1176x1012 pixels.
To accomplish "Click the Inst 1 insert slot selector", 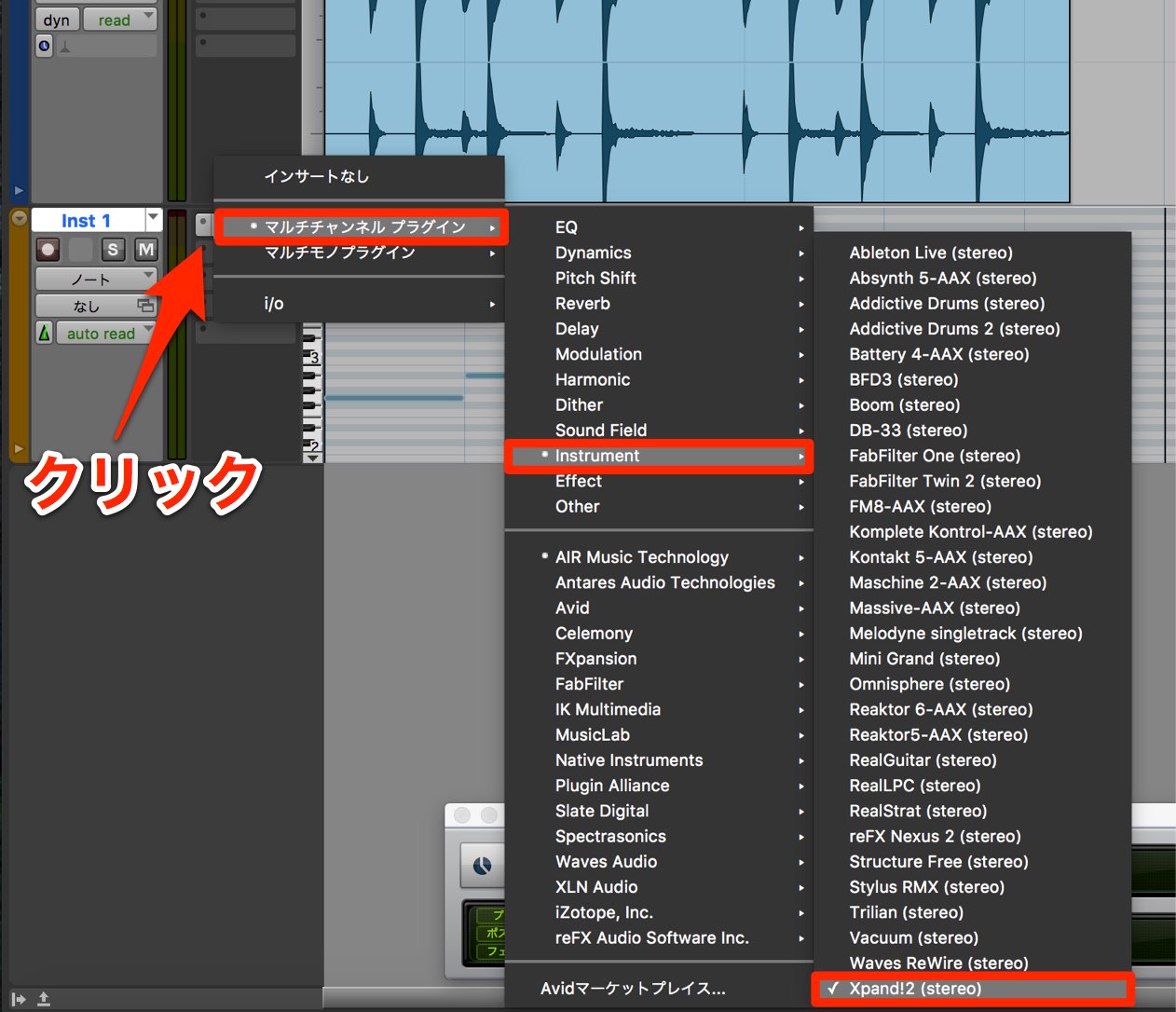I will click(203, 224).
